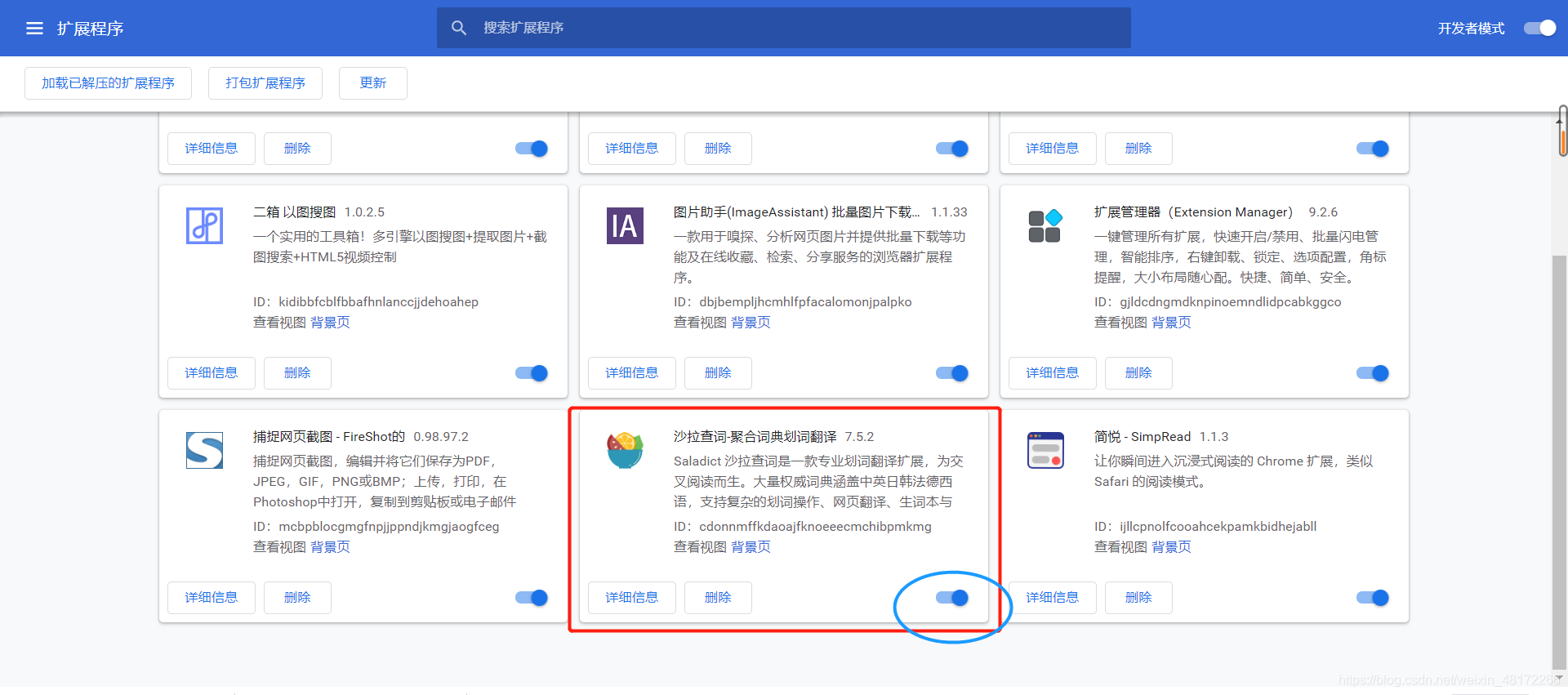Open 详细信息 for ImageAssistant
Screen dimensions: 1568x695
pos(632,373)
